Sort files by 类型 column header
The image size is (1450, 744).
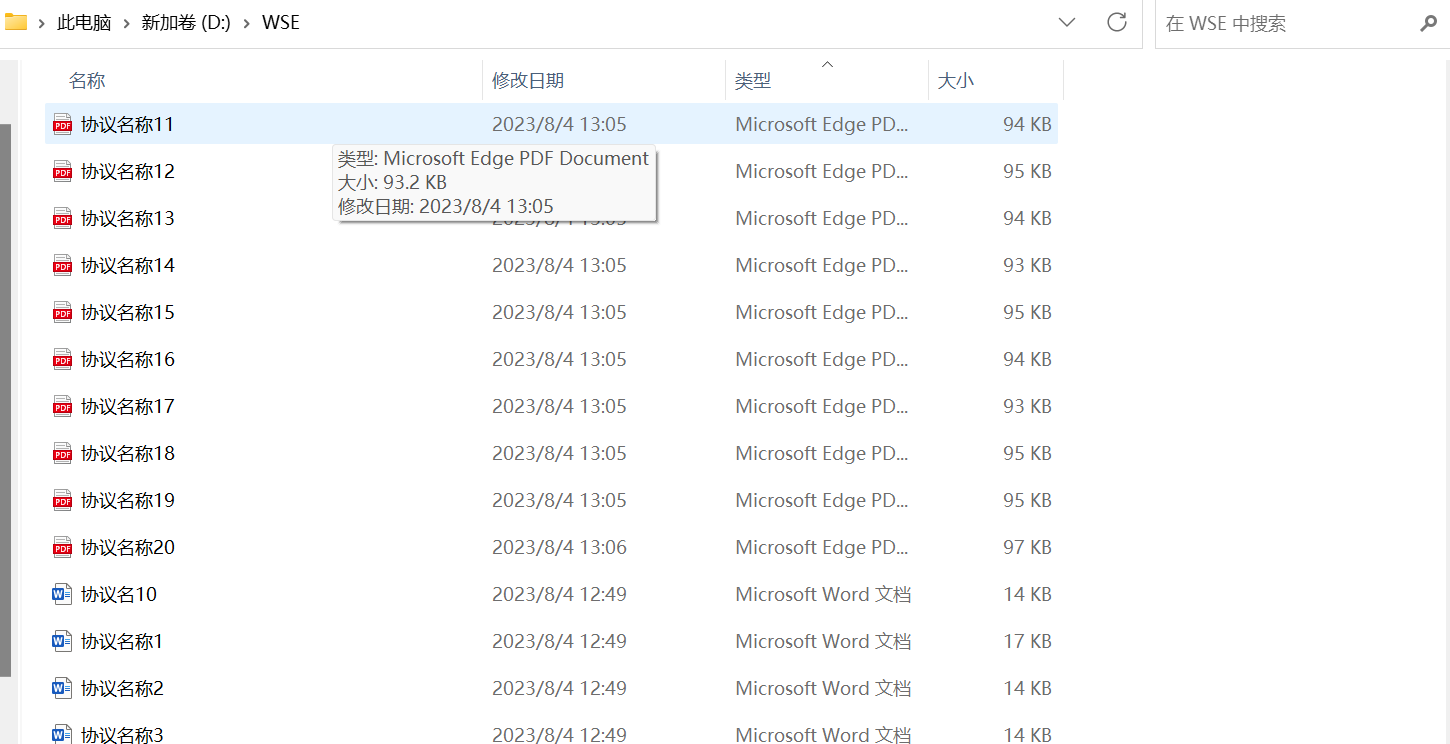[827, 81]
